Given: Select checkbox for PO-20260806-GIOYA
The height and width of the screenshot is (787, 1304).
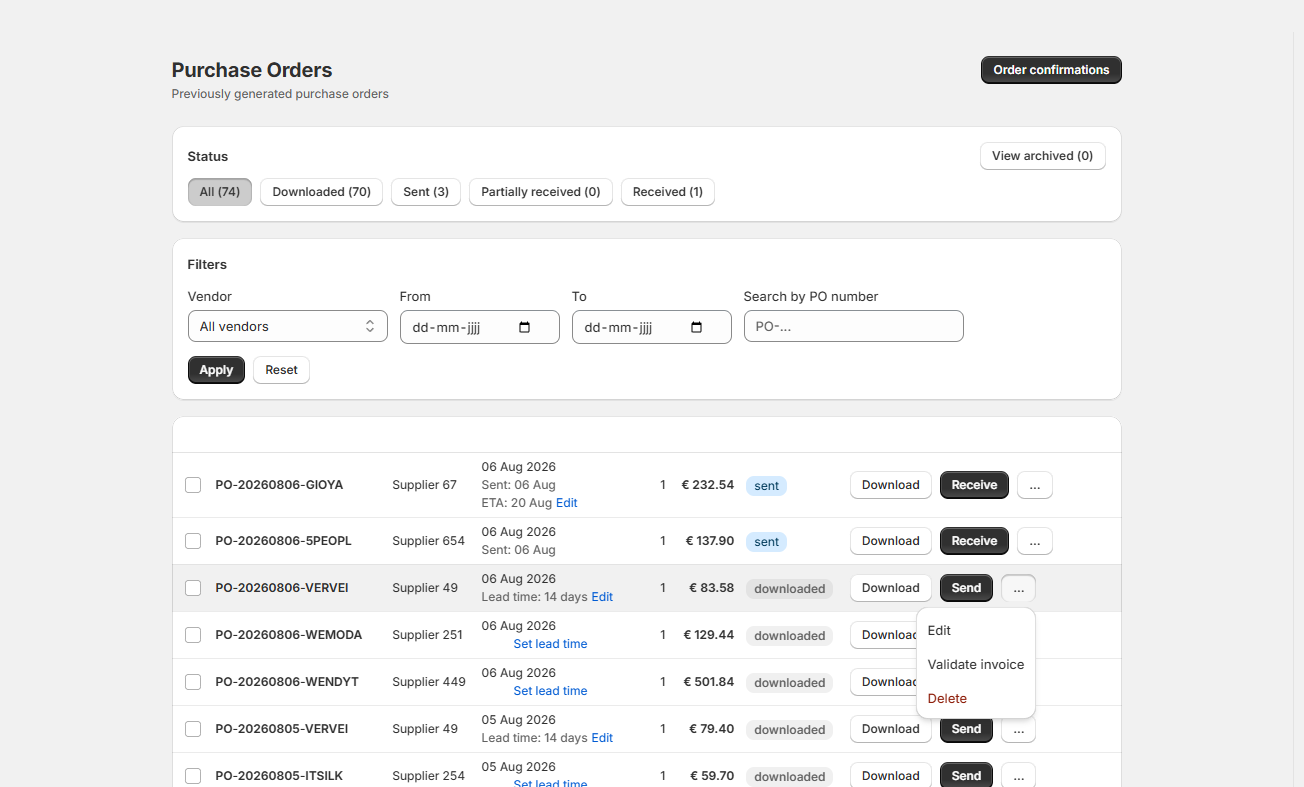Looking at the screenshot, I should coord(193,485).
